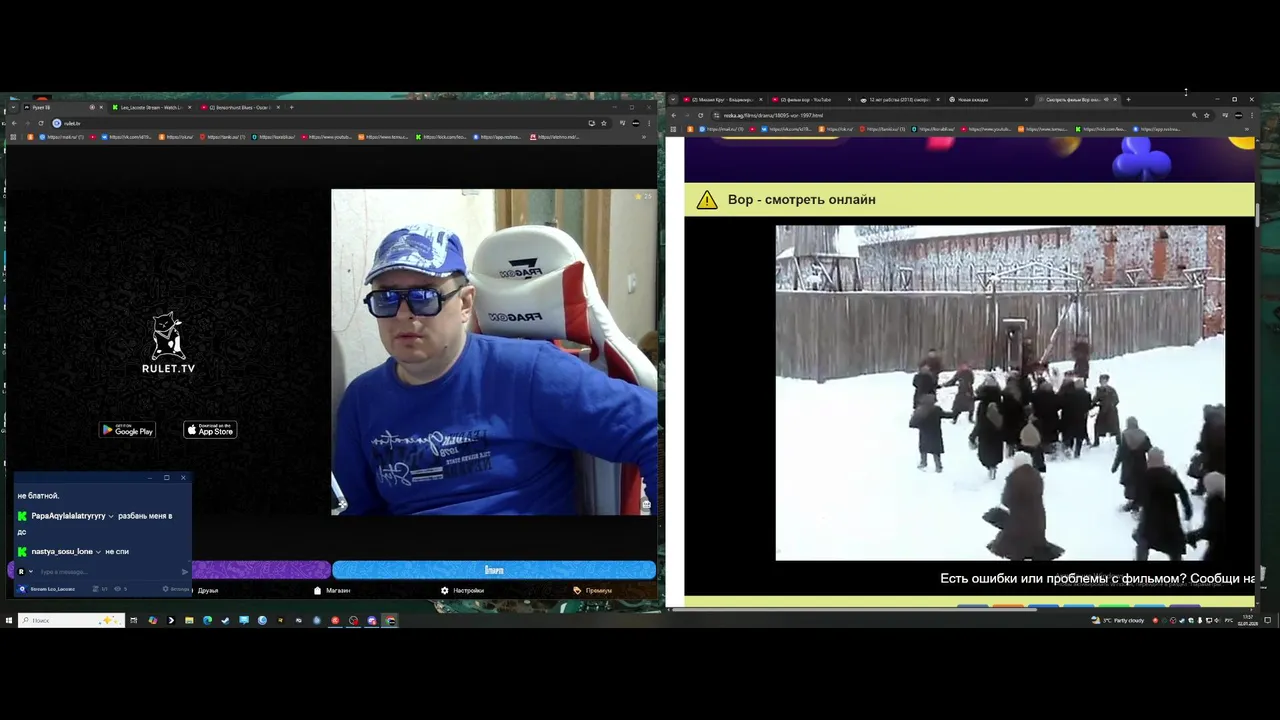The height and width of the screenshot is (720, 1280).
Task: Click the zoom magnifier icon in right address bar
Action: [x=1194, y=115]
